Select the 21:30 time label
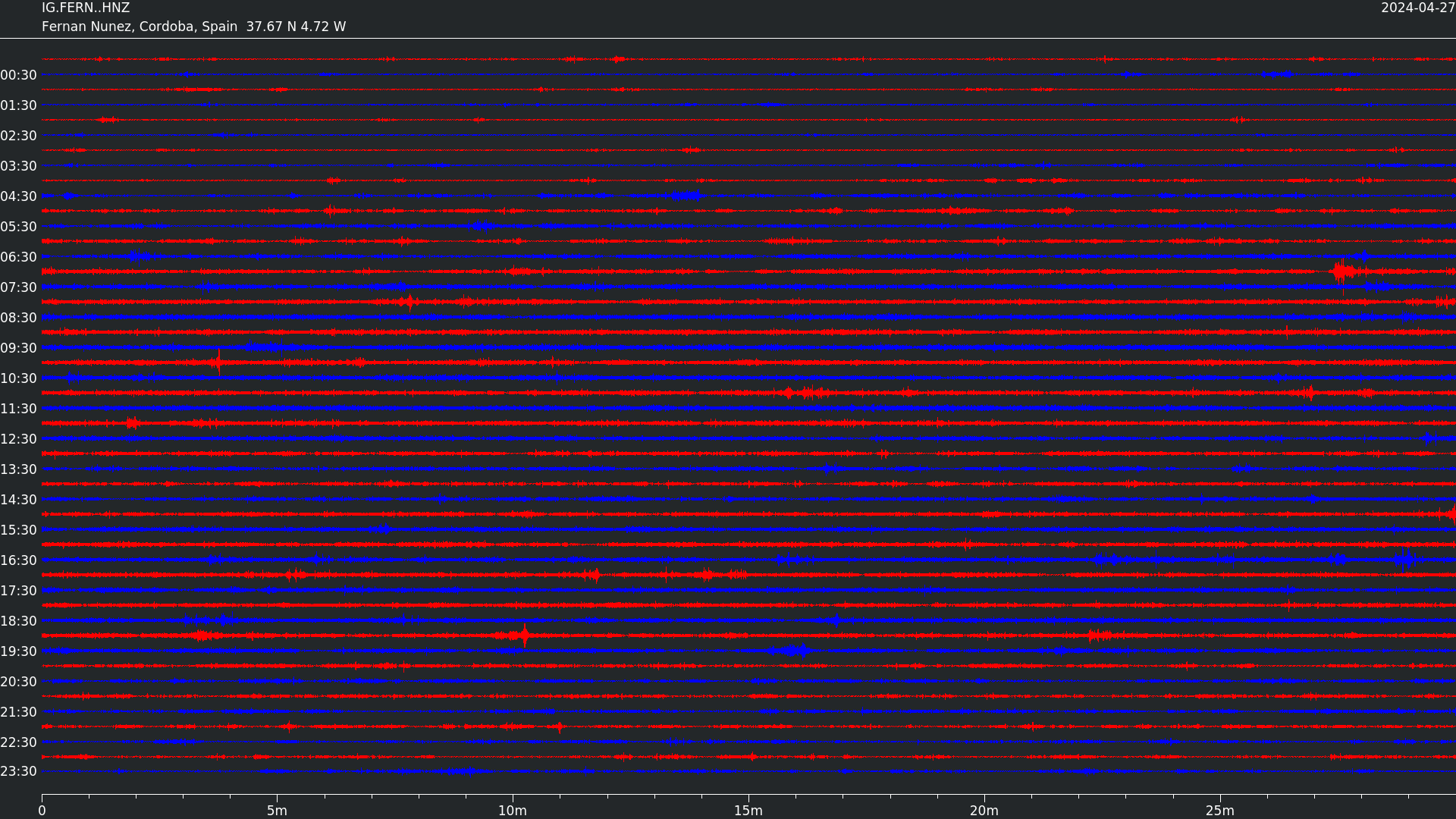1456x819 pixels. (19, 712)
